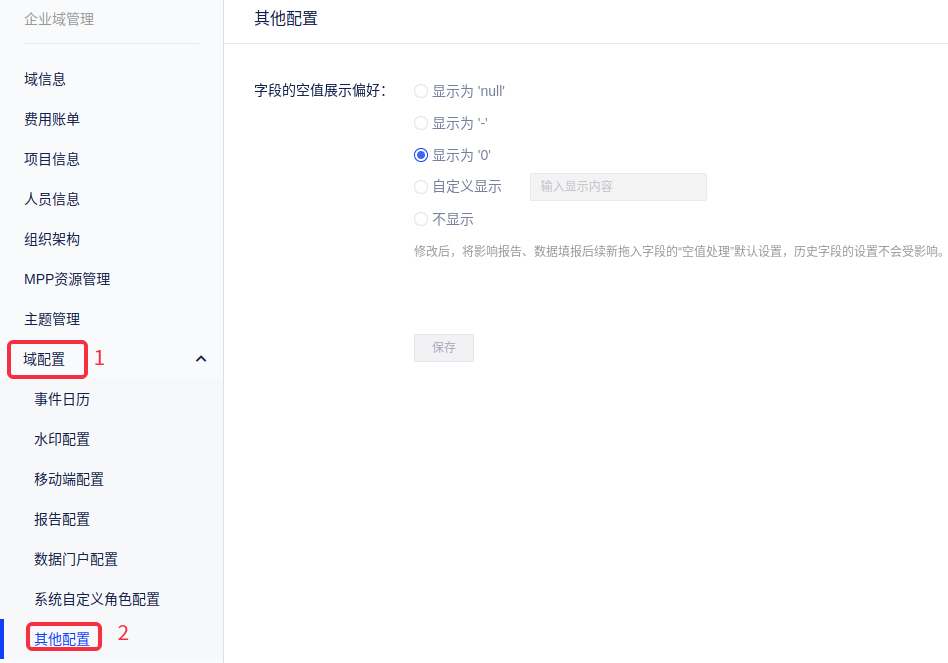Click the 输入显示内容 text field
The height and width of the screenshot is (663, 948).
[617, 187]
